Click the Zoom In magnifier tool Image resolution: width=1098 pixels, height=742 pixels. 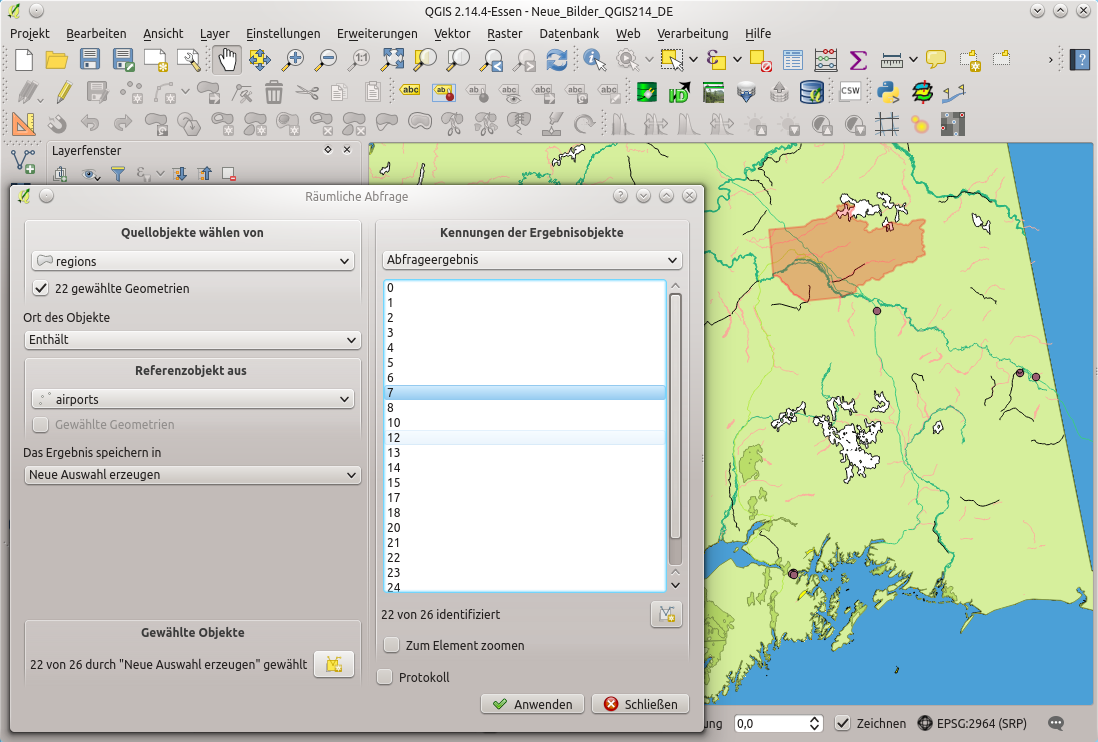[x=292, y=60]
